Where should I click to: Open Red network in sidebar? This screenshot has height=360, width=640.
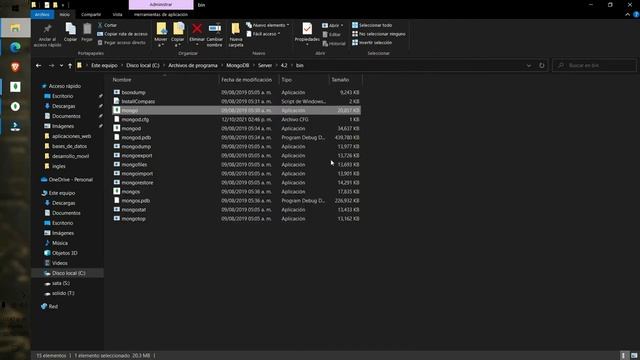pyautogui.click(x=53, y=307)
